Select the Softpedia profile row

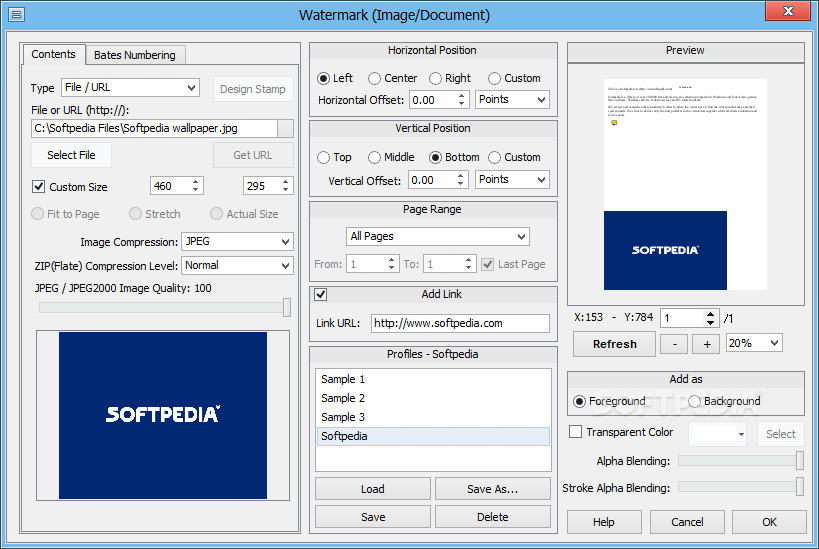point(433,436)
